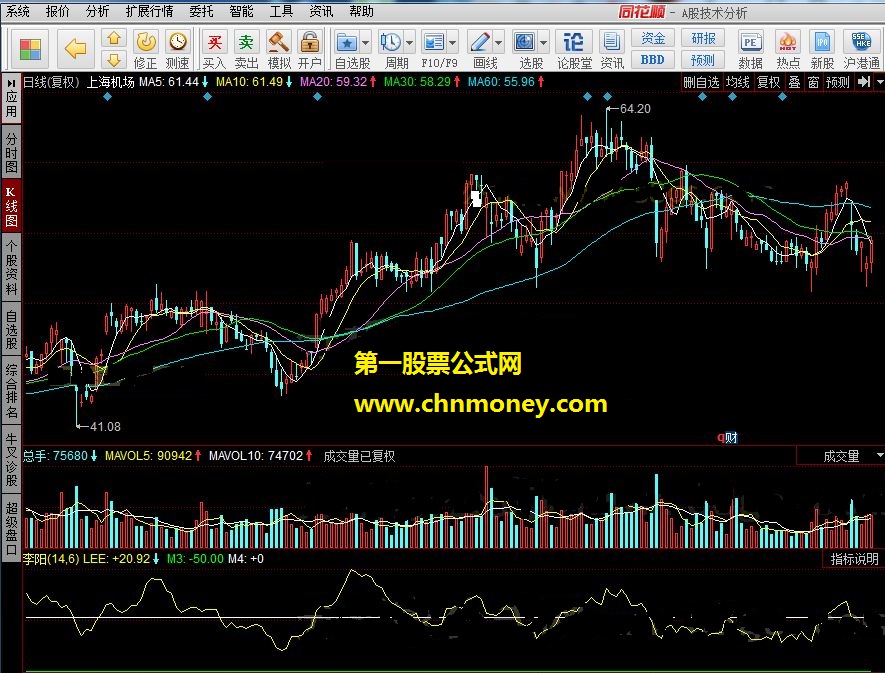Click the 沪港通 SSE HKE icon
The image size is (885, 673).
(x=861, y=42)
